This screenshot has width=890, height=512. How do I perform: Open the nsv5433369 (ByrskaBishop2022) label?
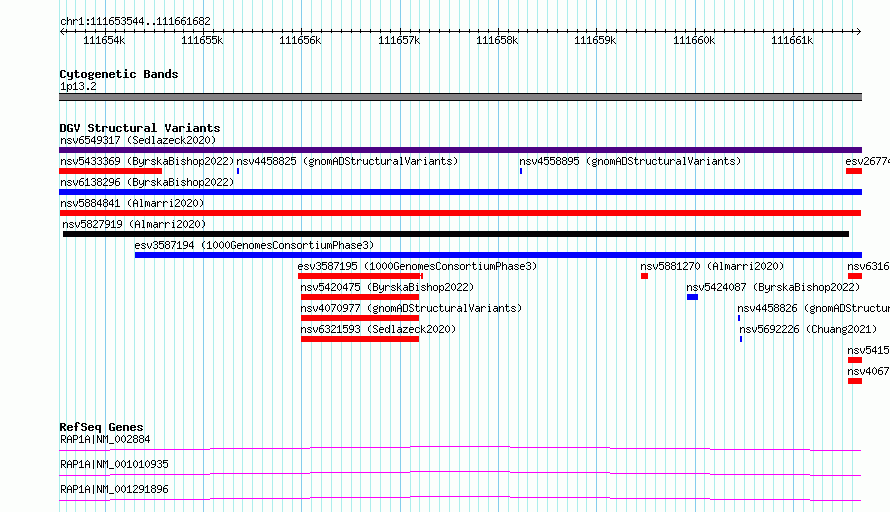[x=147, y=161]
